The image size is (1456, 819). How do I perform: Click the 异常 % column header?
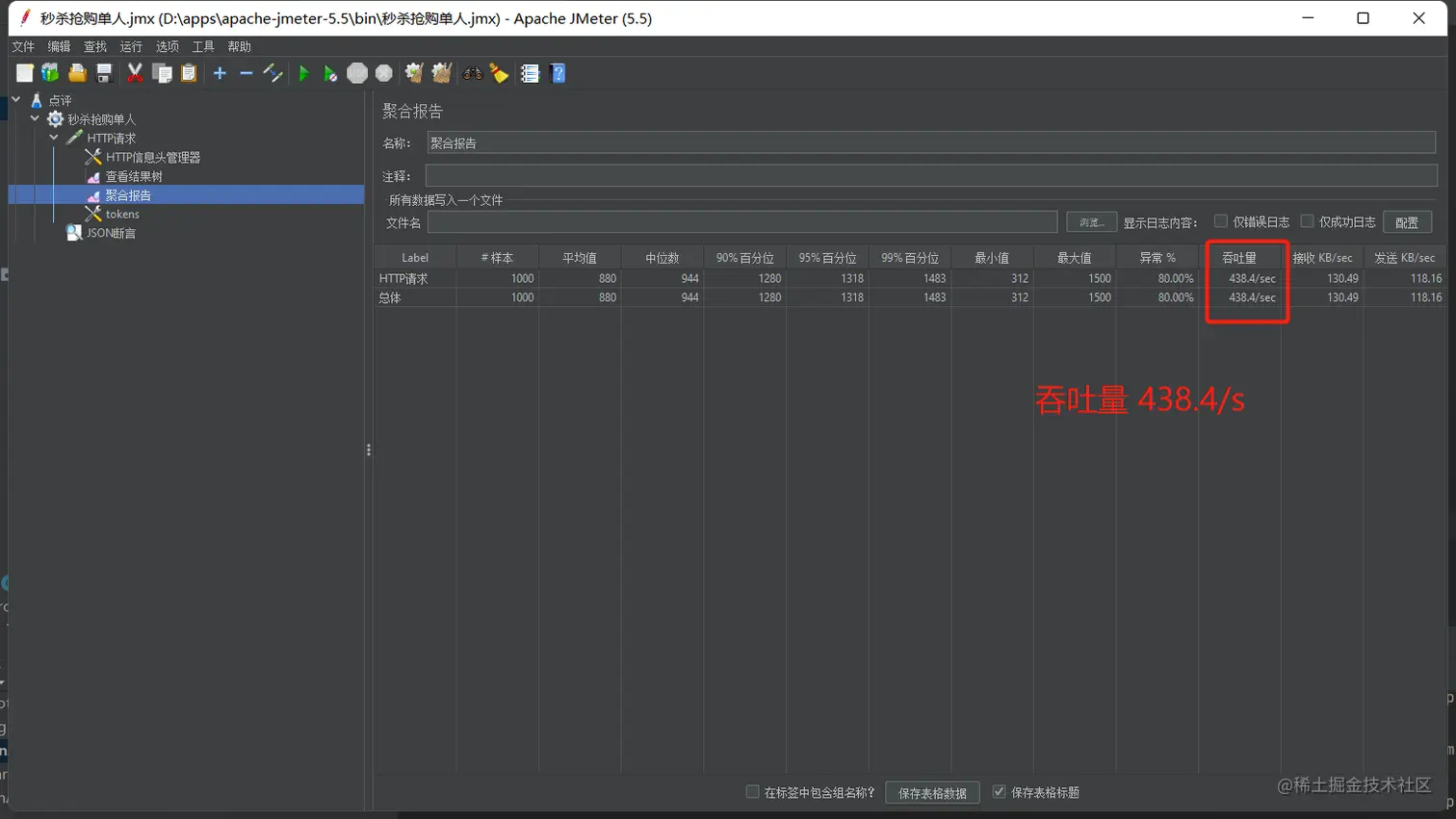pos(1157,258)
